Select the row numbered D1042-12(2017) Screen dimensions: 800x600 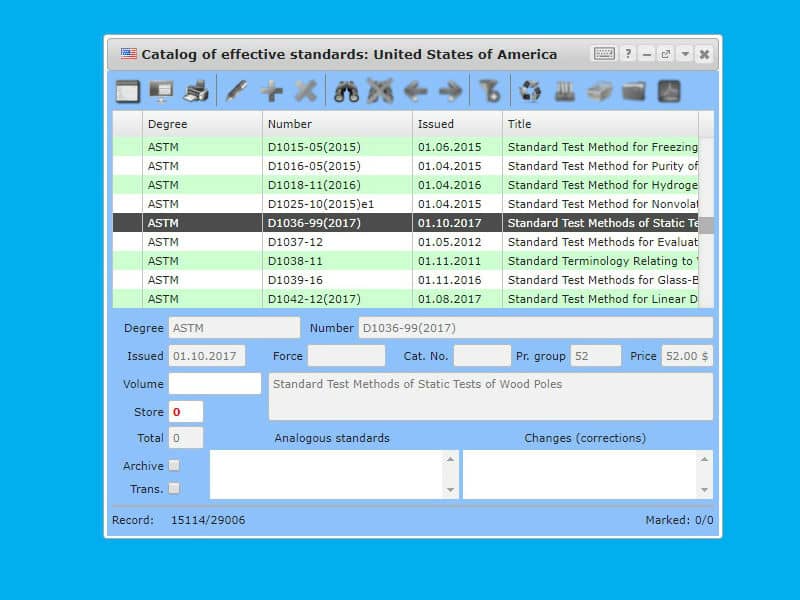tap(406, 299)
